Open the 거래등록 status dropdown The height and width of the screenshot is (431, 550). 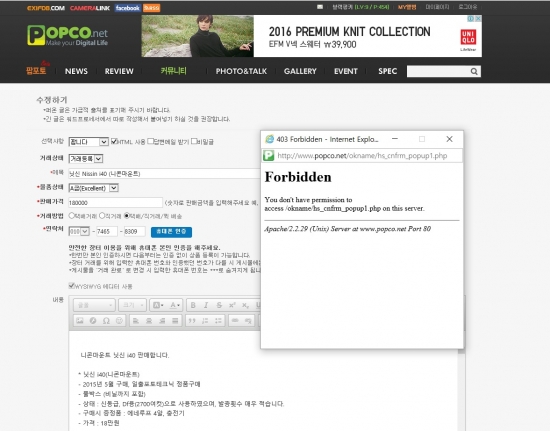86,159
